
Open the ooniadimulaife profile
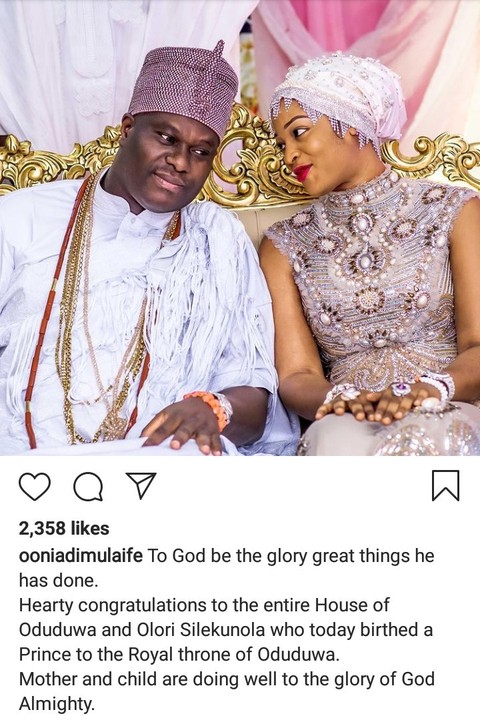[81, 556]
